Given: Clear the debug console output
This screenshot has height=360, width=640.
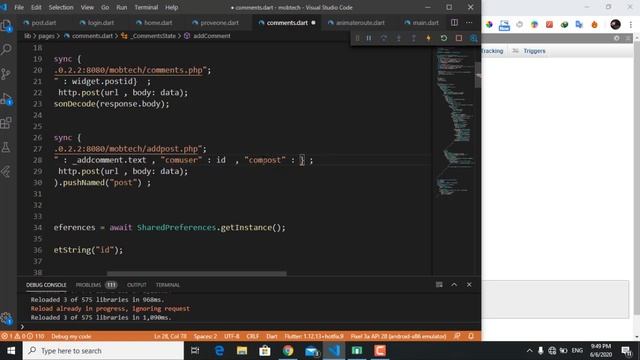Looking at the screenshot, I should point(439,284).
